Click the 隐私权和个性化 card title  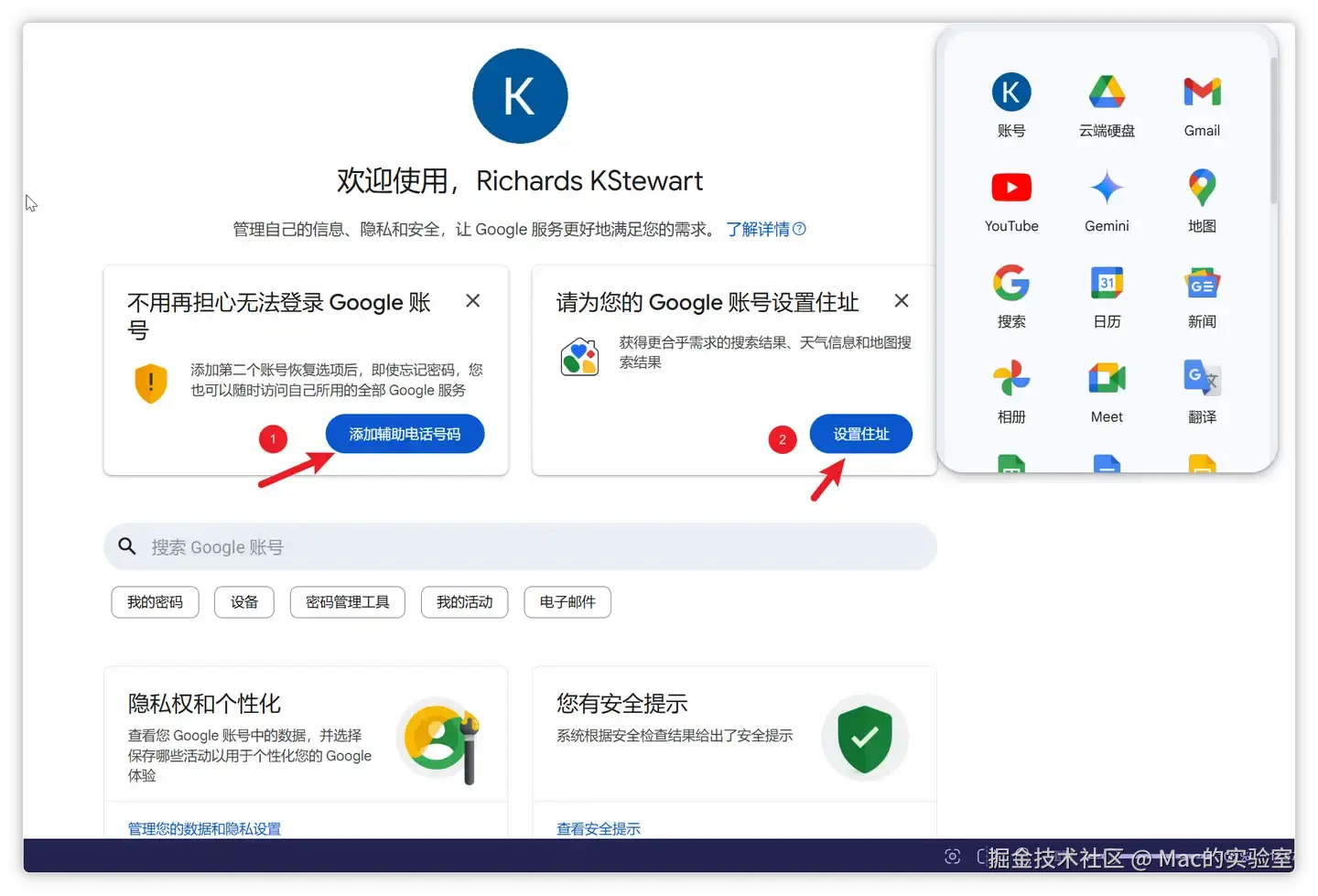204,704
